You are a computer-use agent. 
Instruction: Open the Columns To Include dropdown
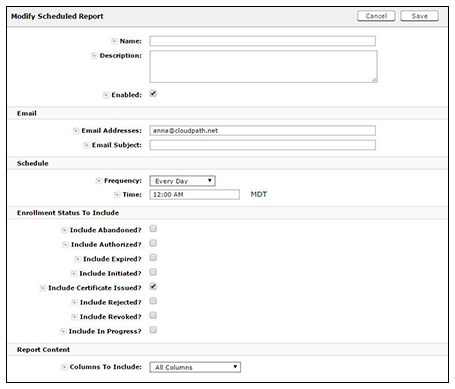[195, 367]
